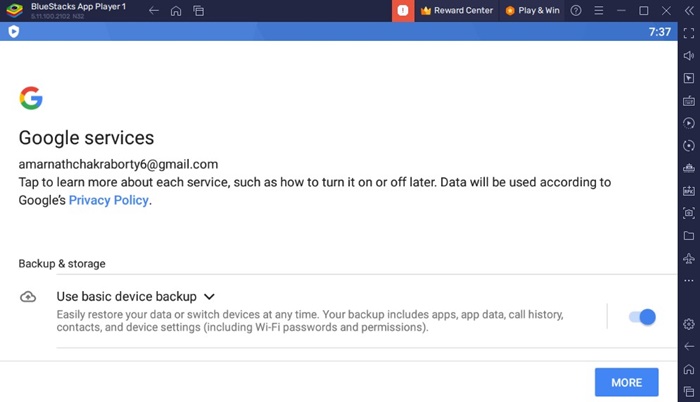This screenshot has width=700, height=402.
Task: Close the BlueStacks window
Action: pos(666,11)
